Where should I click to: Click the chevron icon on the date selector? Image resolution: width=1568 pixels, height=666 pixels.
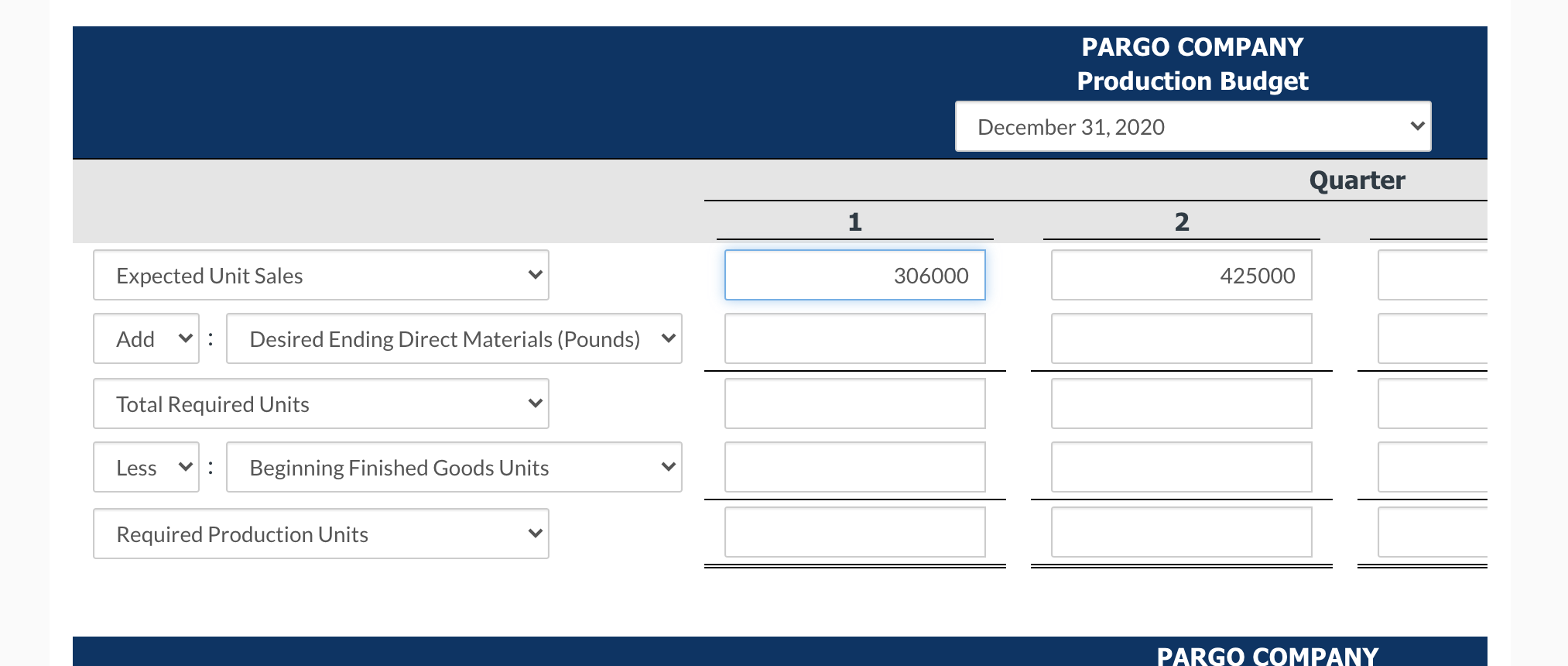tap(1415, 125)
